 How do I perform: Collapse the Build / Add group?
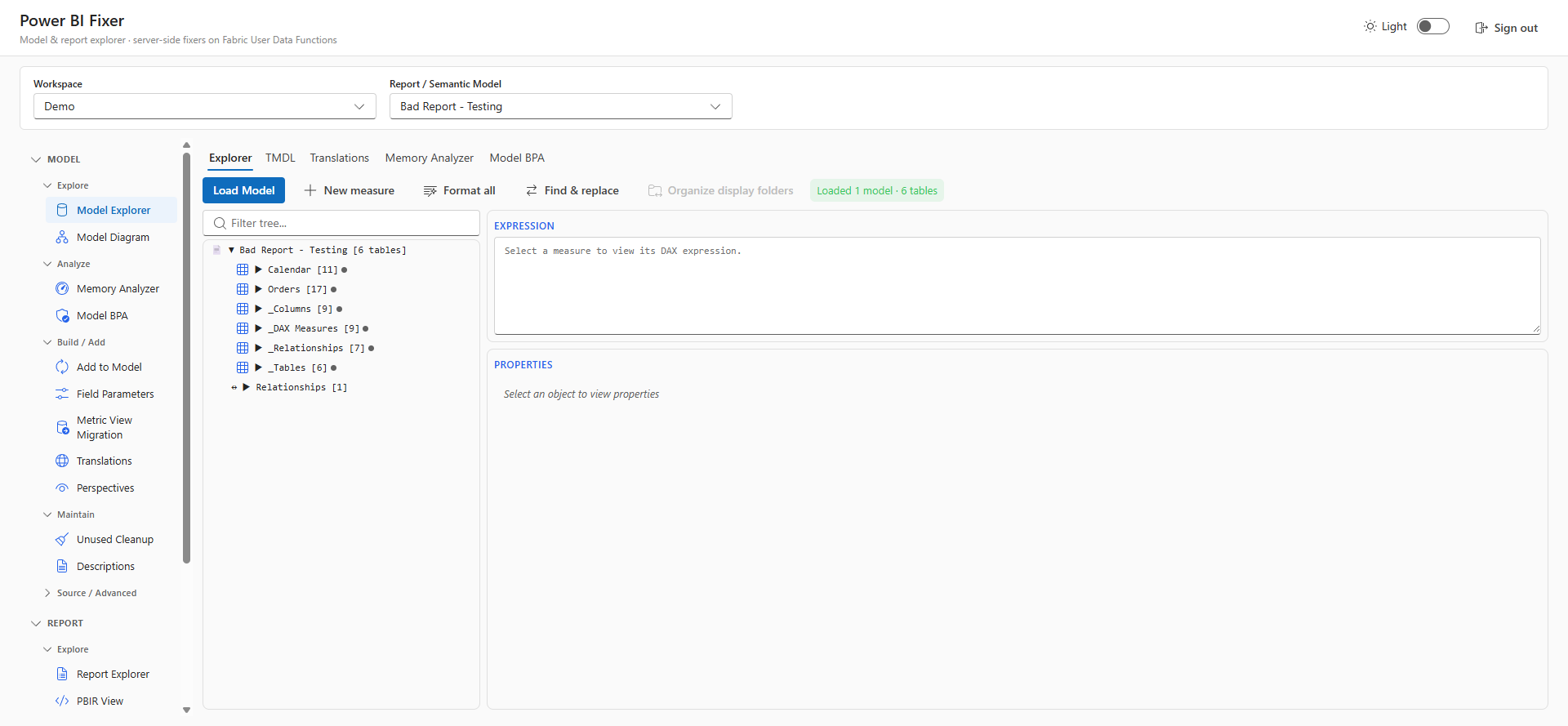(x=47, y=342)
